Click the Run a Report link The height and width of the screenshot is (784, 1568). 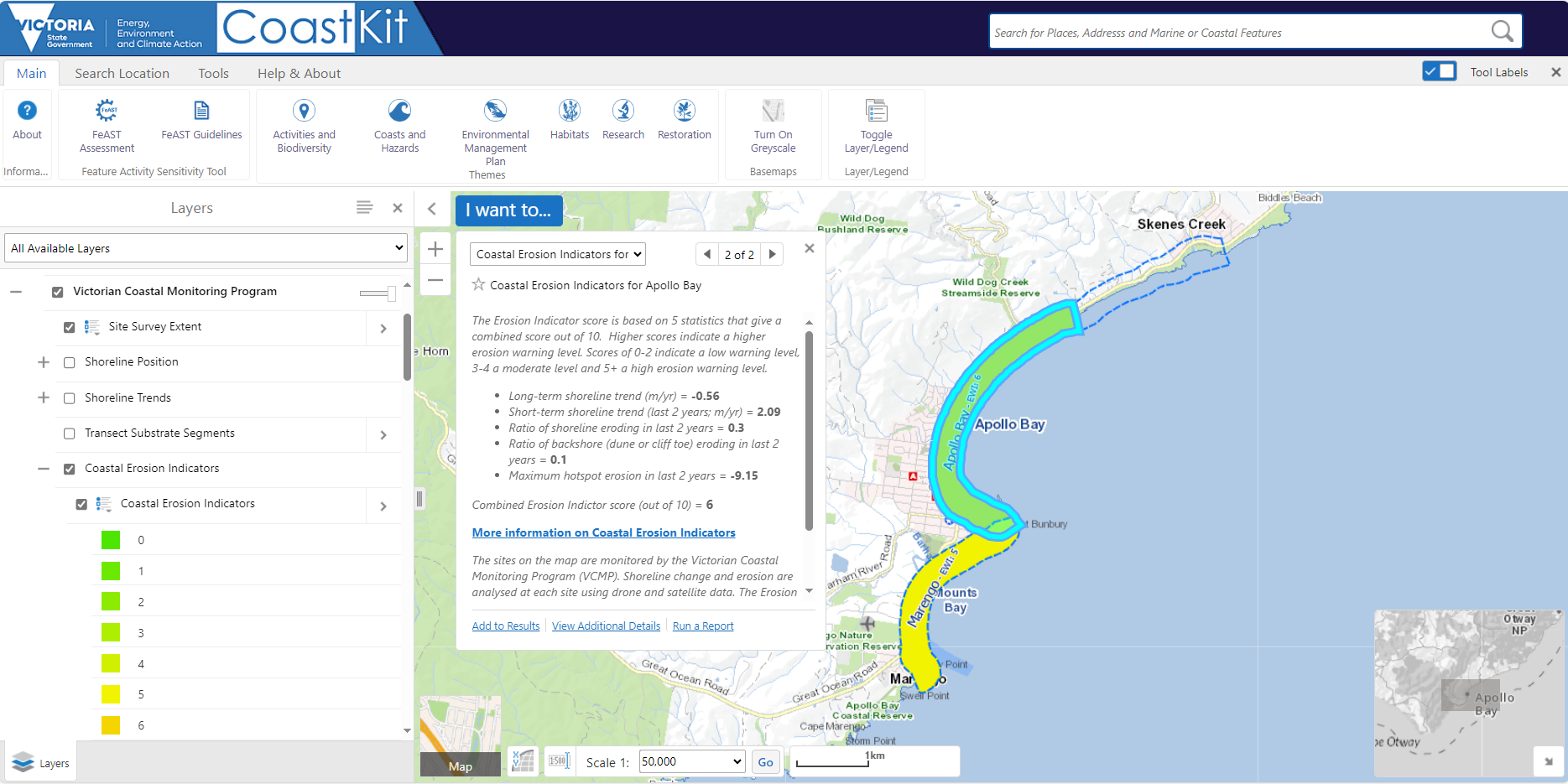coord(703,626)
